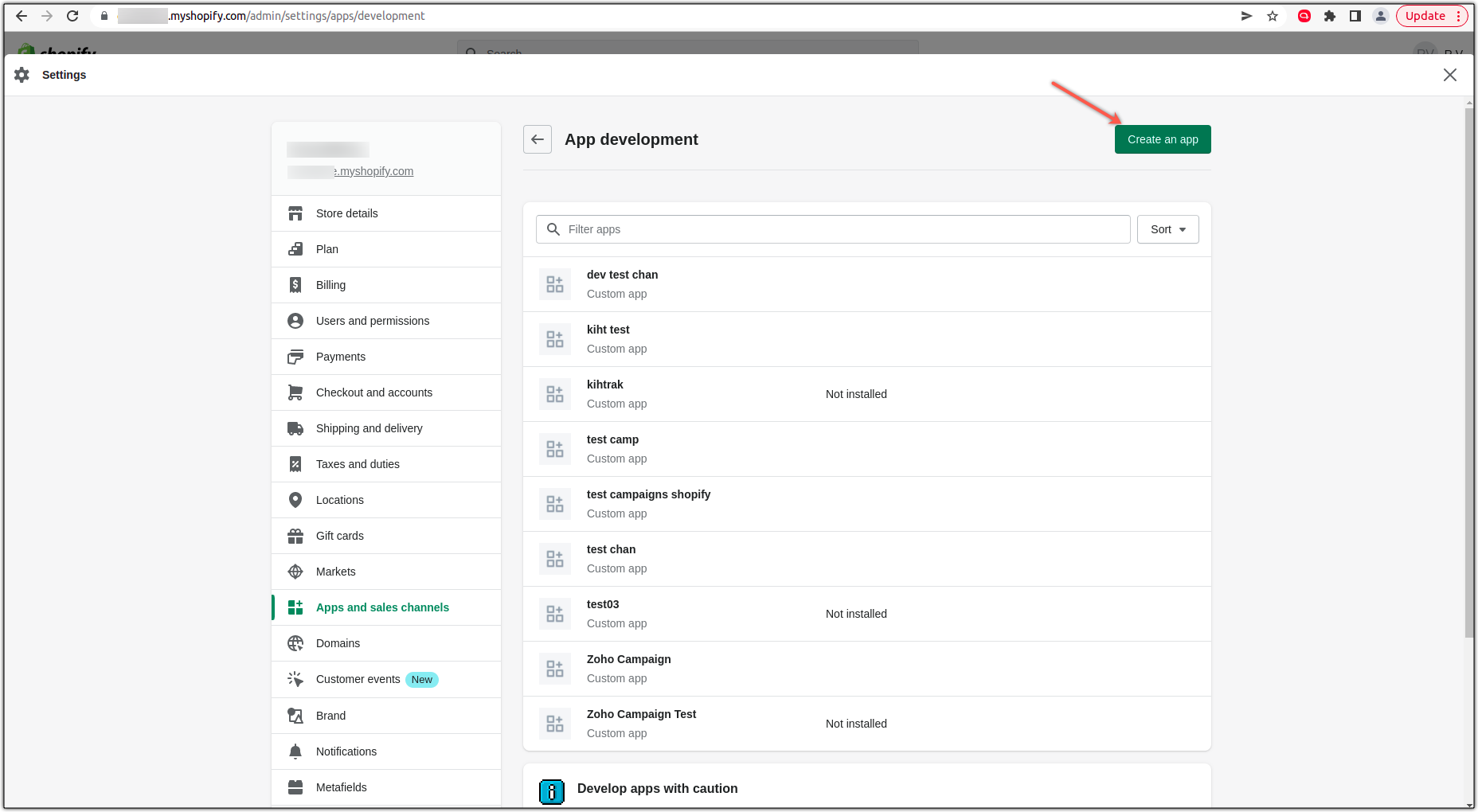1478x812 pixels.
Task: Select the Notifications bell icon
Action: point(295,751)
